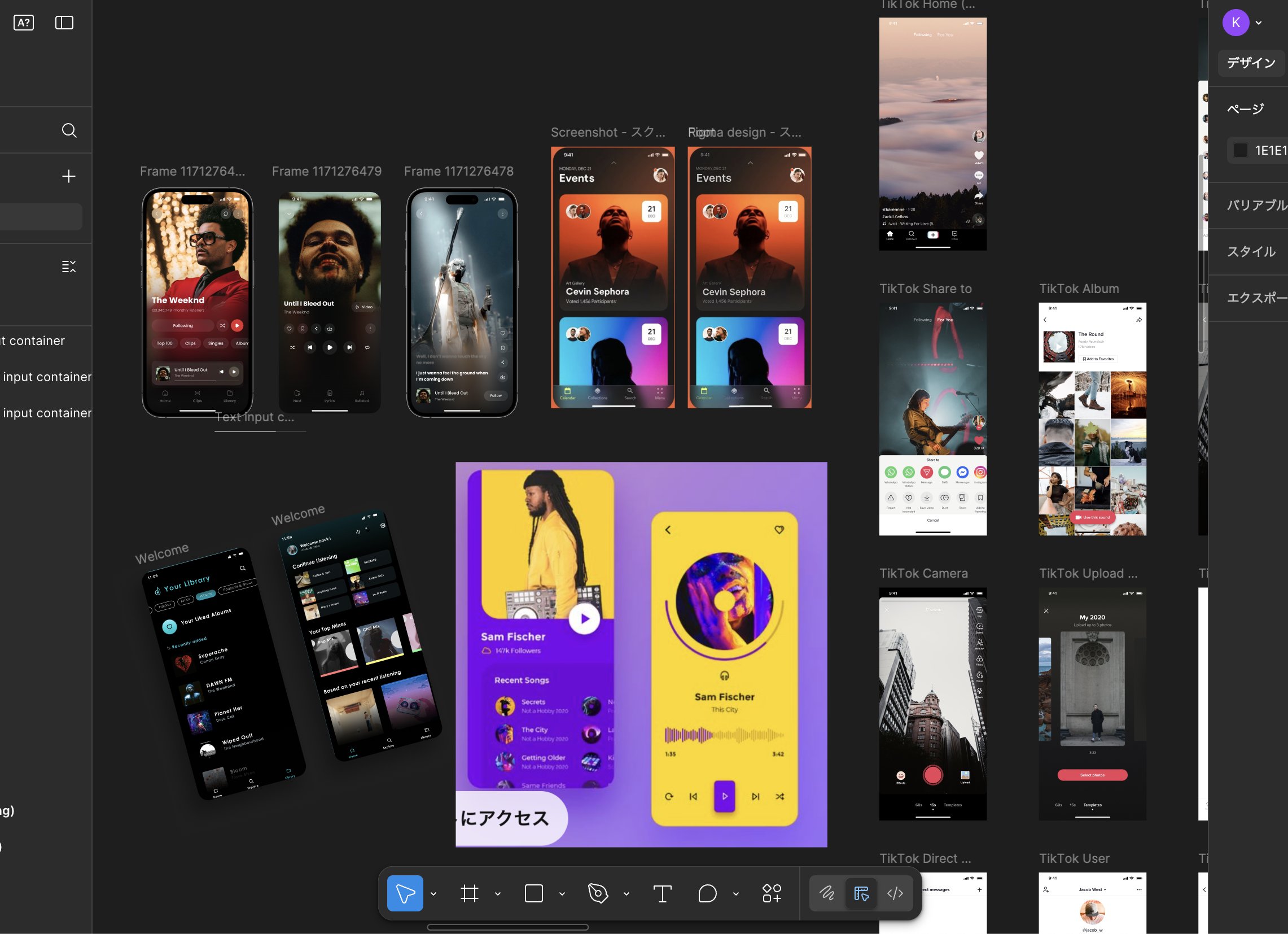The width and height of the screenshot is (1288, 934).
Task: Toggle Dev Mode code icon
Action: (895, 893)
